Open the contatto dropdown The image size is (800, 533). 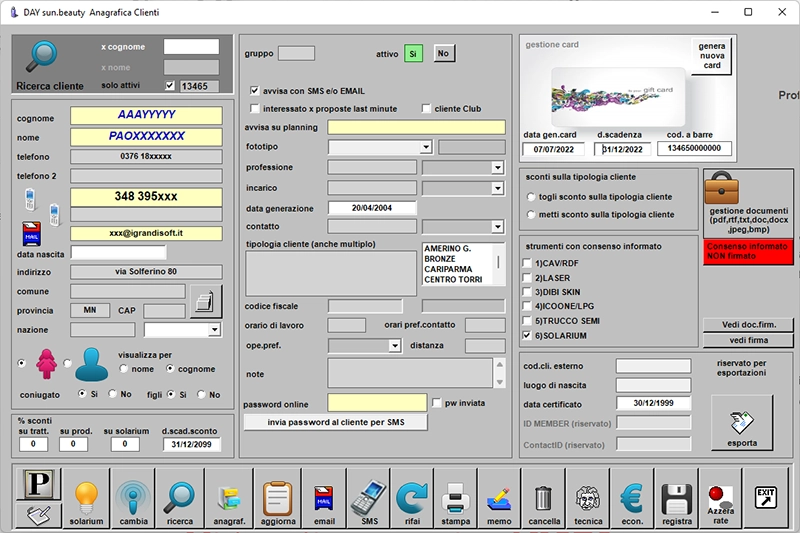(x=497, y=226)
